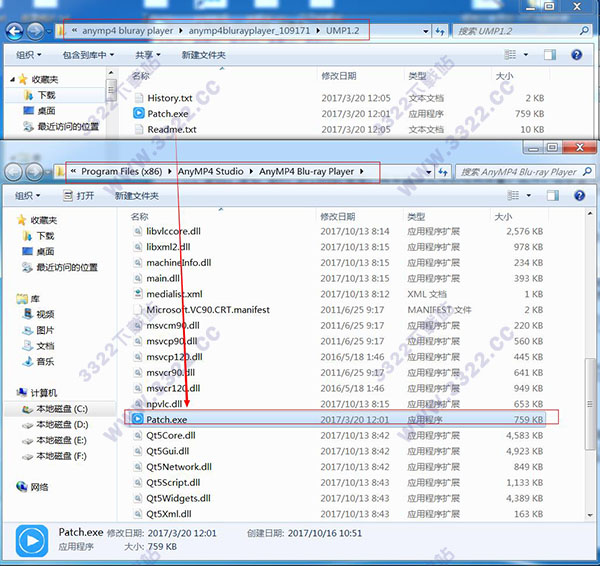Click AnyMP4 Studio breadcrumb
The image size is (600, 566).
point(210,171)
